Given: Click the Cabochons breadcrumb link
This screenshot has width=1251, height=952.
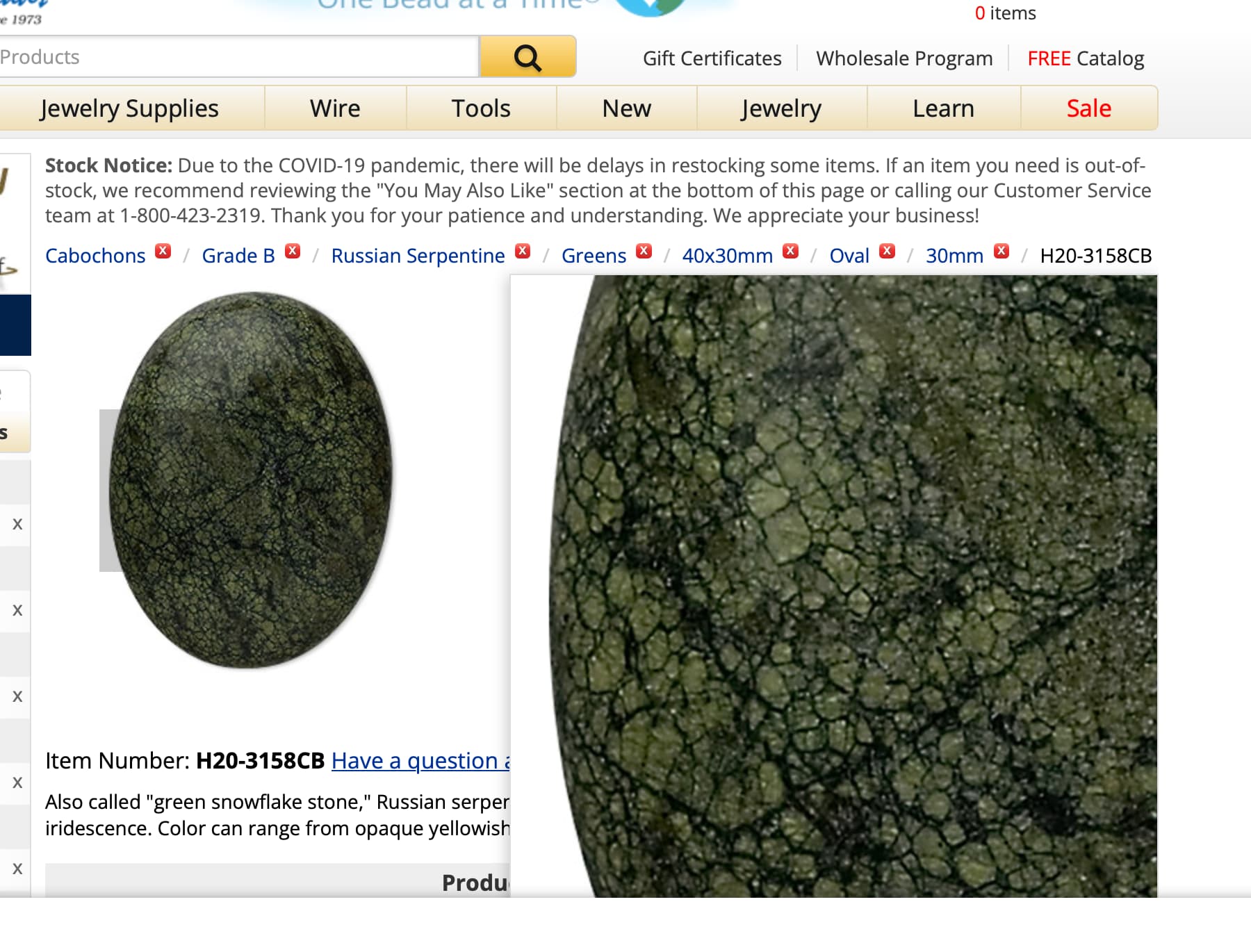Looking at the screenshot, I should coord(95,256).
